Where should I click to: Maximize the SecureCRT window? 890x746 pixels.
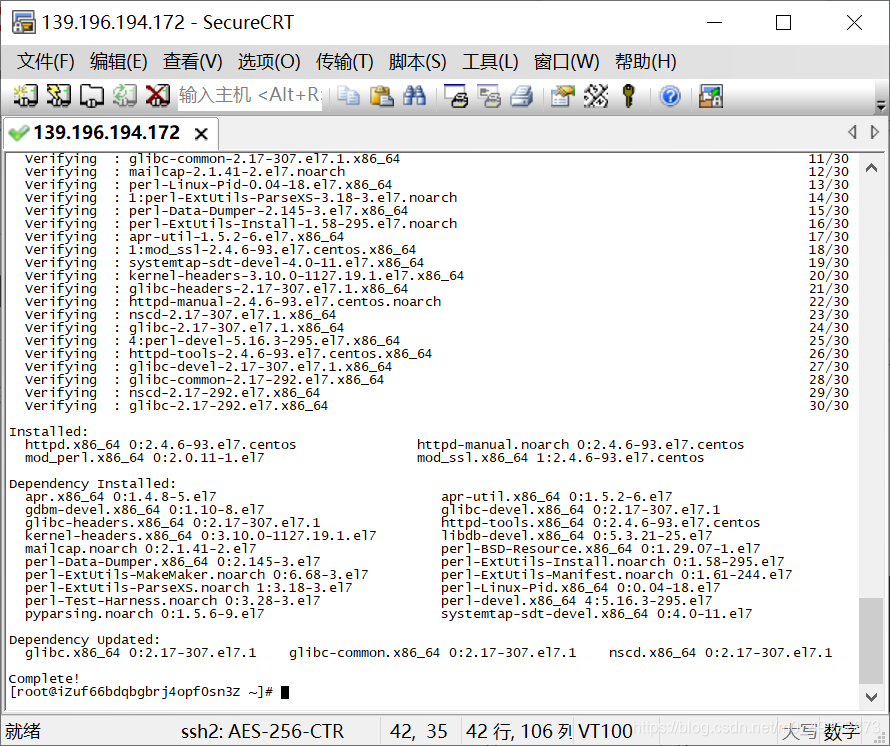pyautogui.click(x=783, y=23)
